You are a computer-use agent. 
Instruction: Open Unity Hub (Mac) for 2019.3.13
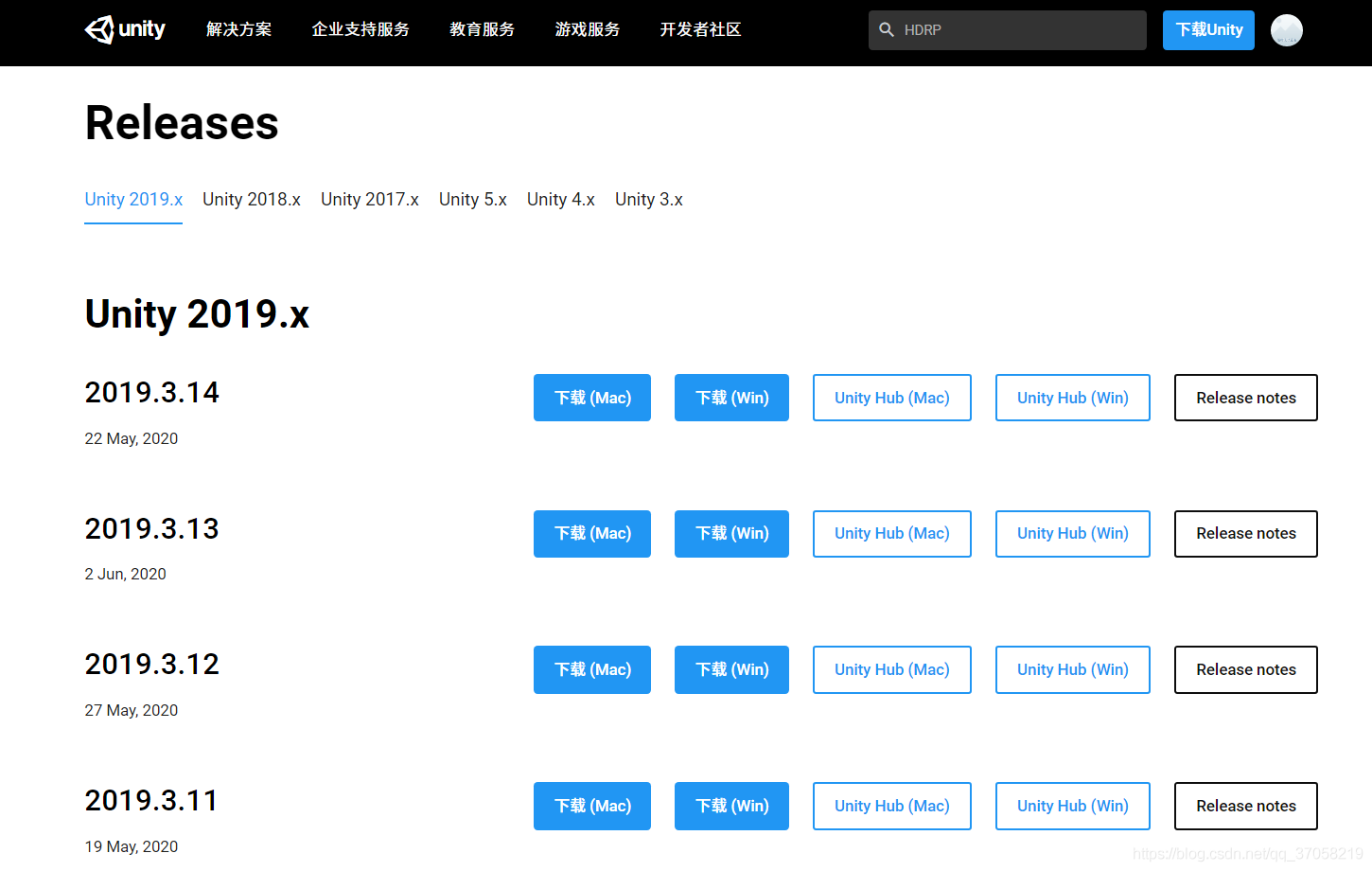(892, 534)
